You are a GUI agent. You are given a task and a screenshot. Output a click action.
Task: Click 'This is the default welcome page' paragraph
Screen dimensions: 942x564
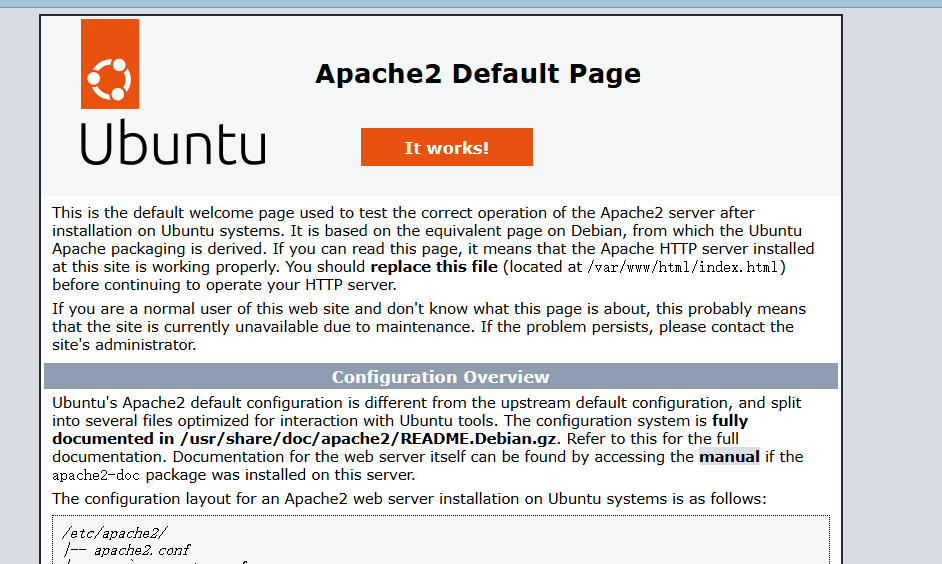433,249
